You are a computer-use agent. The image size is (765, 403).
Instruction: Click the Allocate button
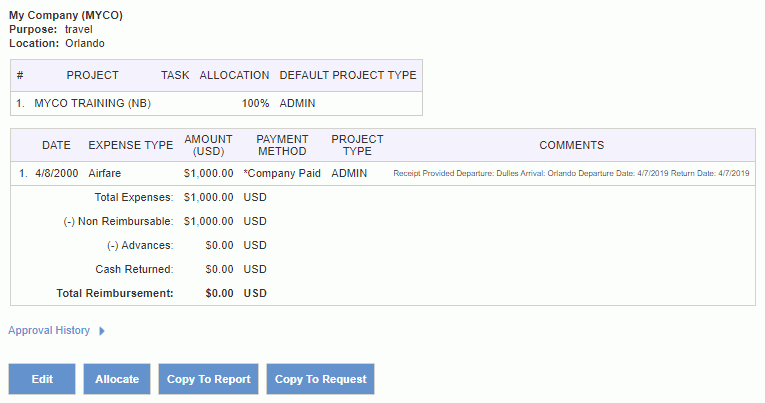pos(117,379)
